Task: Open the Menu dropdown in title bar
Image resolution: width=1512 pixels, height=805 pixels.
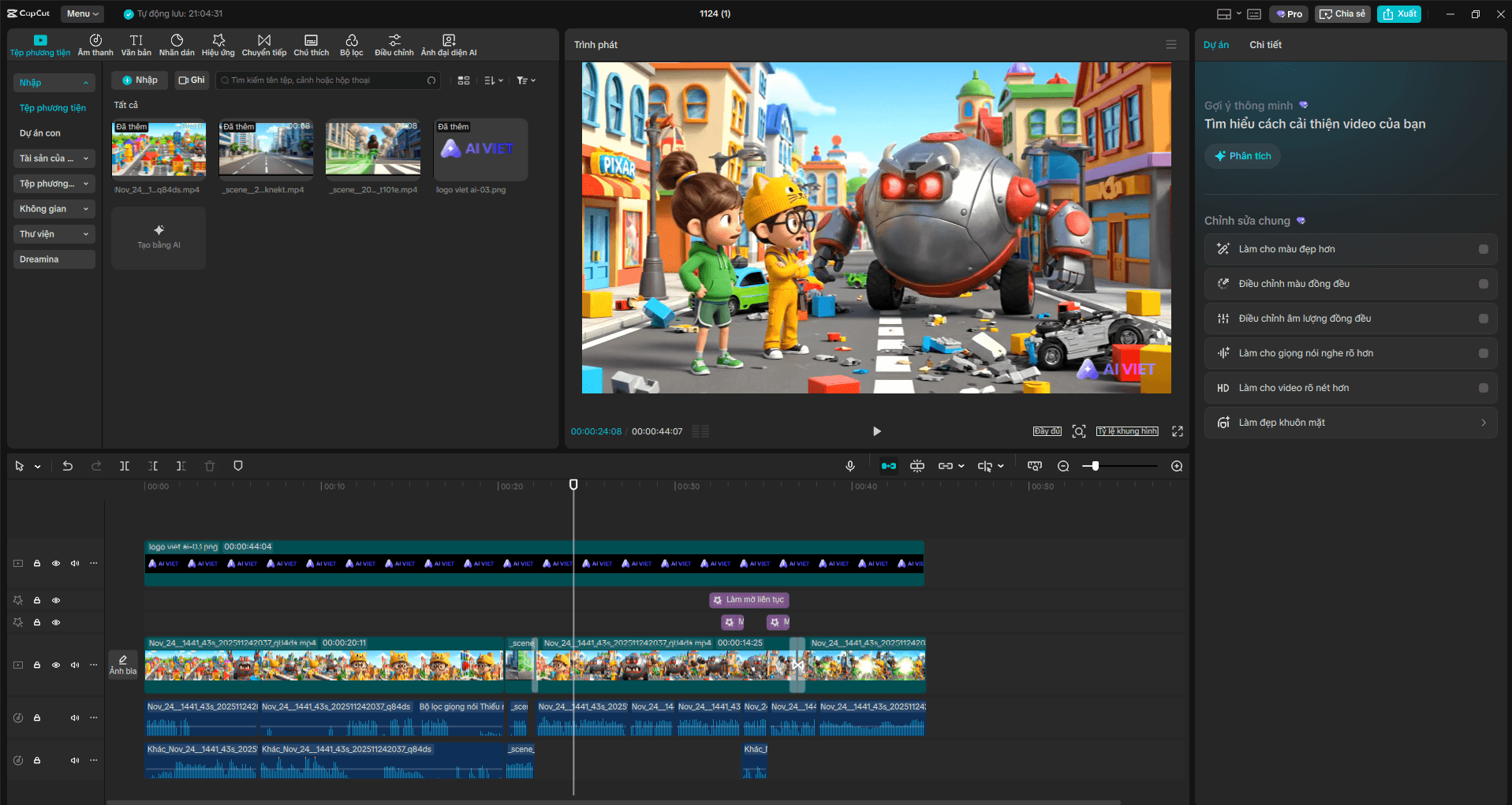Action: (x=82, y=13)
